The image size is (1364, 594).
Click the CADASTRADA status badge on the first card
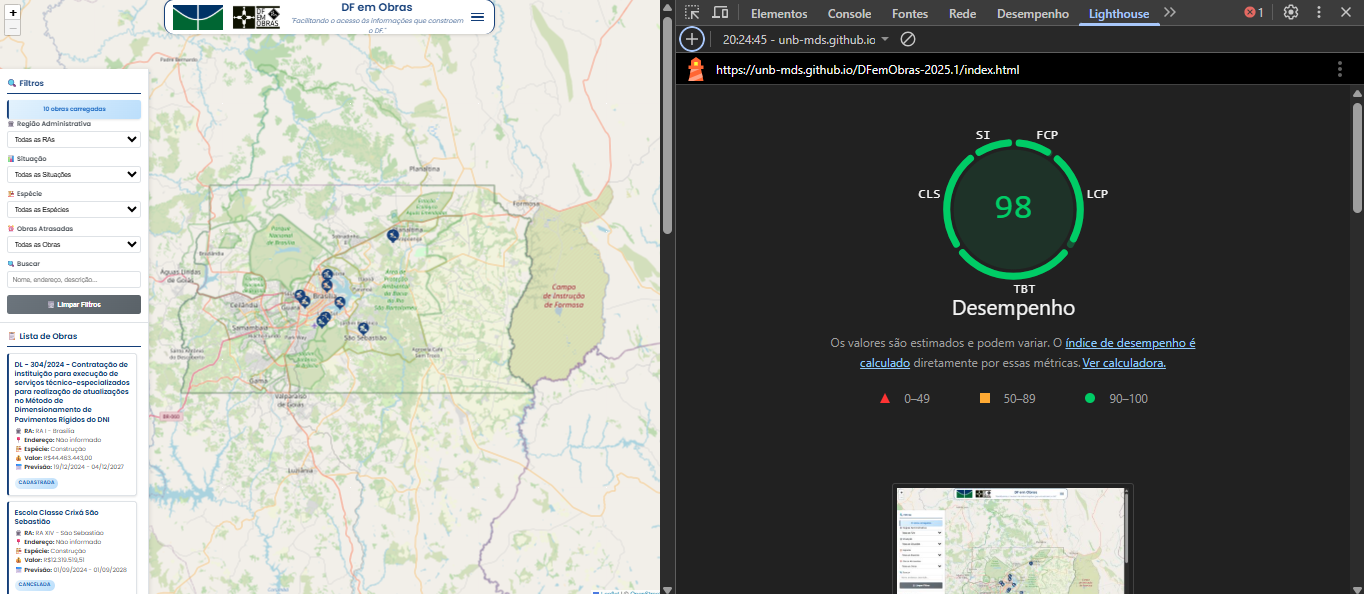(x=37, y=483)
